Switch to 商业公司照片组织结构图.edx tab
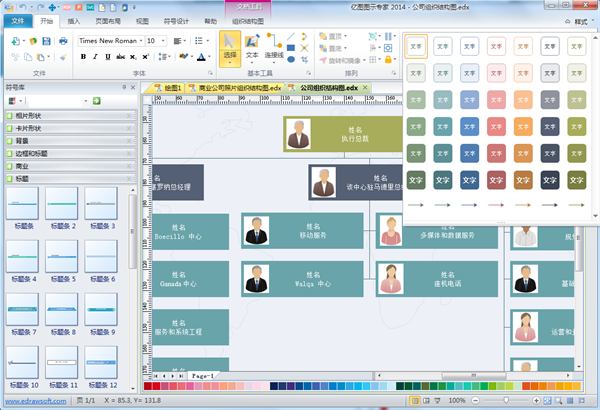Image resolution: width=600 pixels, height=410 pixels. pyautogui.click(x=236, y=88)
